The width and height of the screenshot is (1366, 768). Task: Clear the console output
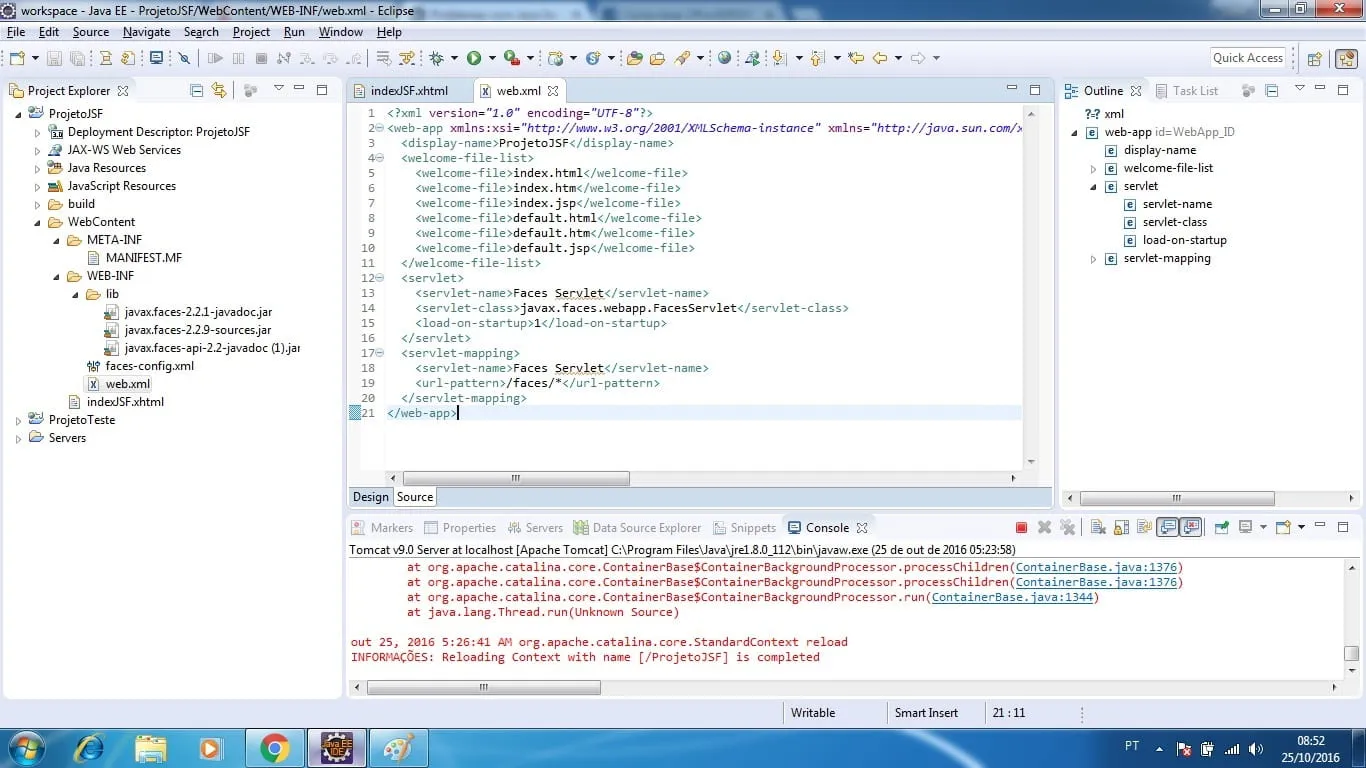pos(1097,528)
